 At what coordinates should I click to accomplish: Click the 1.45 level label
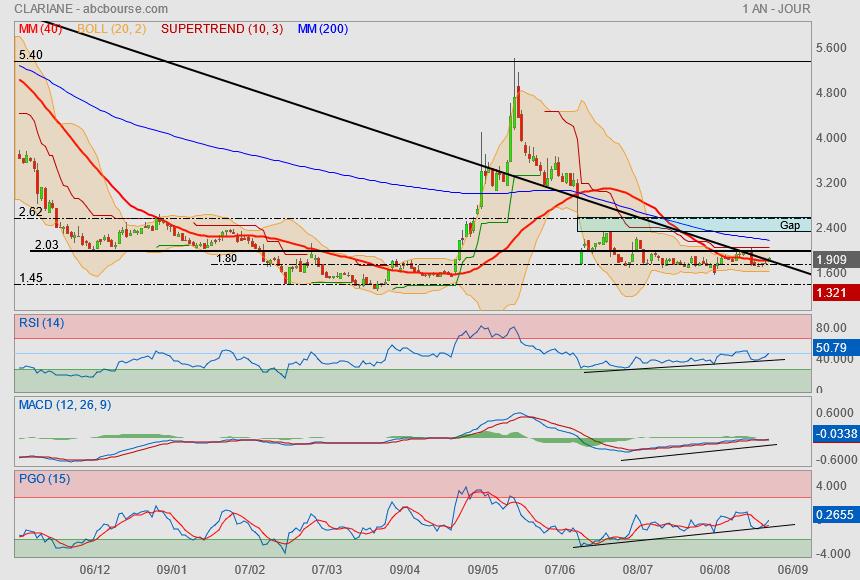click(x=31, y=278)
